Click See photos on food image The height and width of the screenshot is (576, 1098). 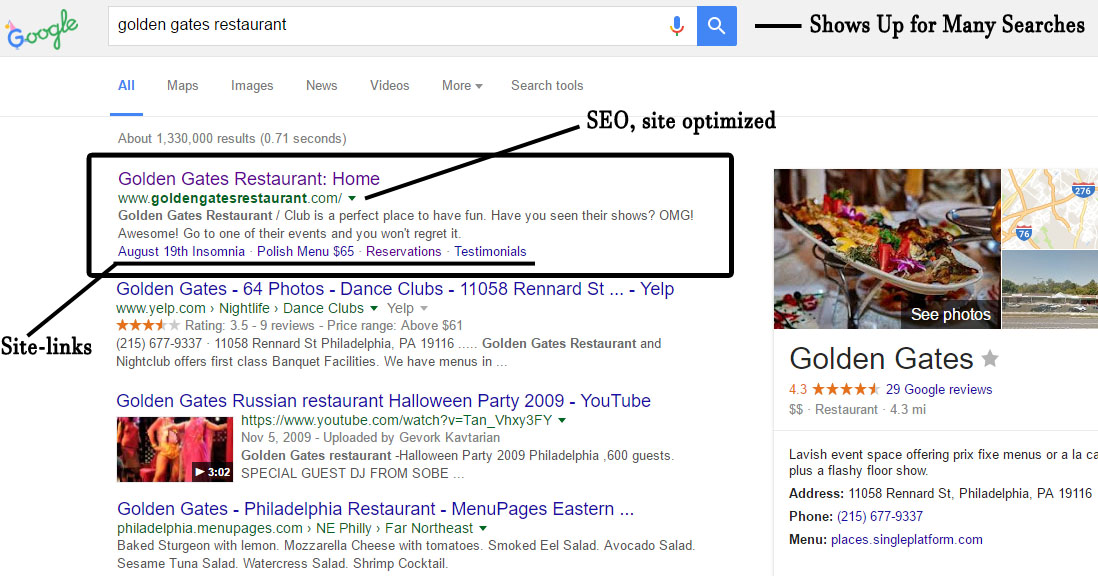[x=950, y=314]
